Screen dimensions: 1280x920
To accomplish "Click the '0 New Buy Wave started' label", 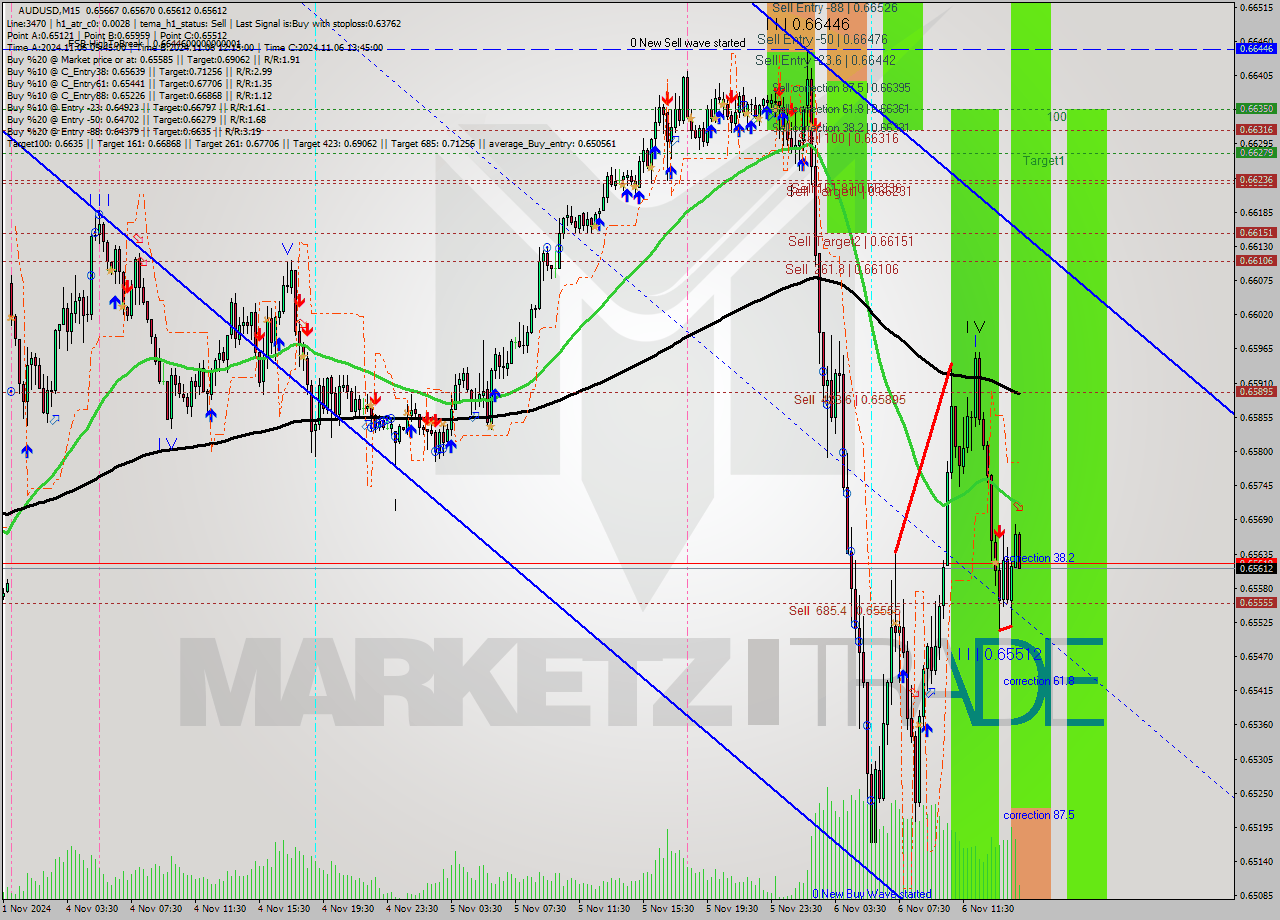I will coord(871,894).
